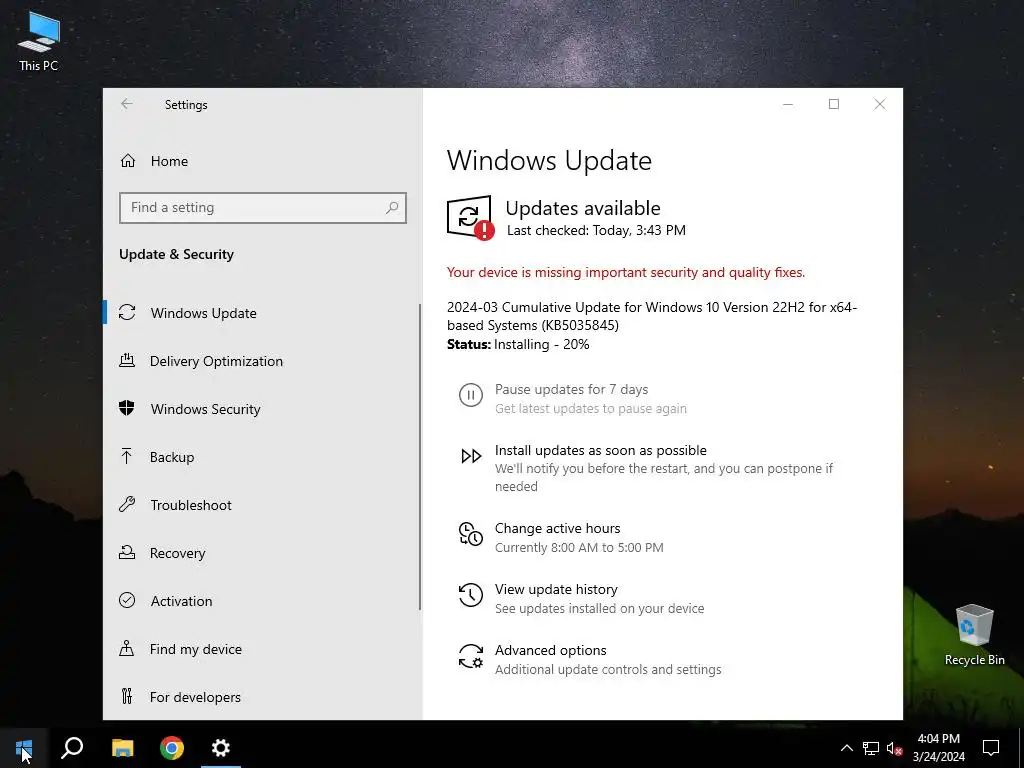Open Activation settings
This screenshot has height=768, width=1024.
(x=261, y=601)
